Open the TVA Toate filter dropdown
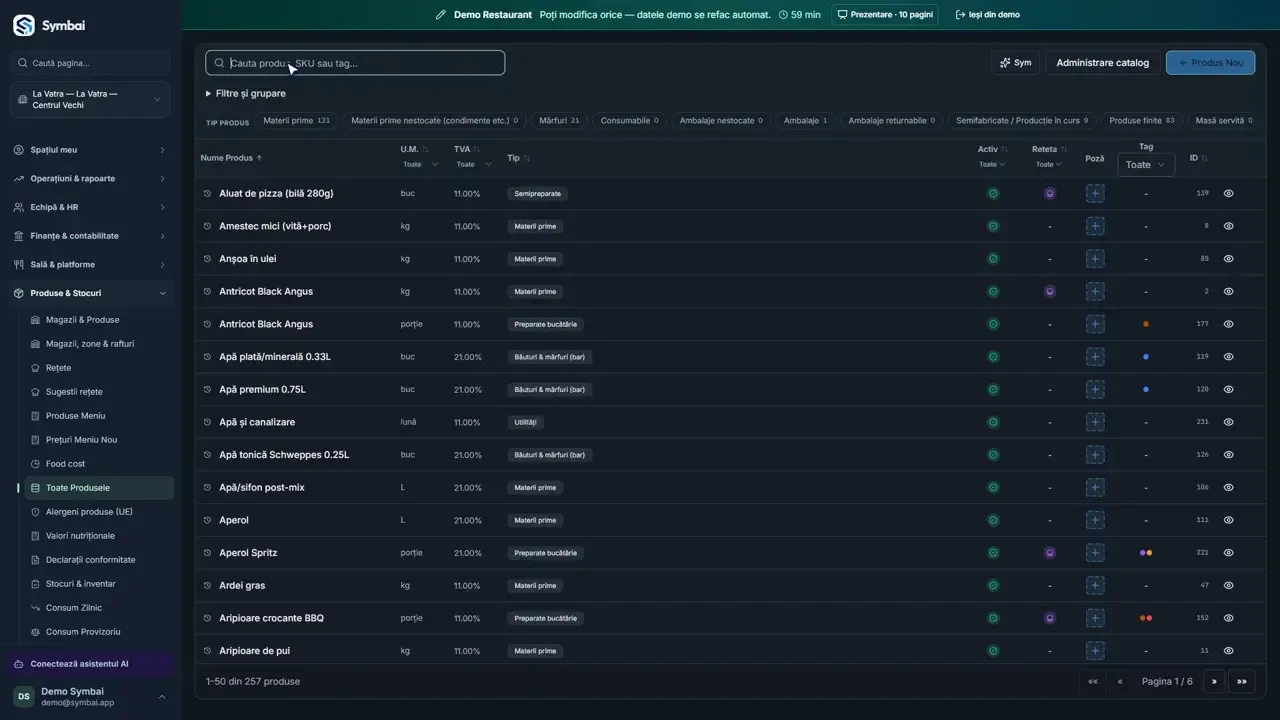This screenshot has height=720, width=1280. point(474,164)
